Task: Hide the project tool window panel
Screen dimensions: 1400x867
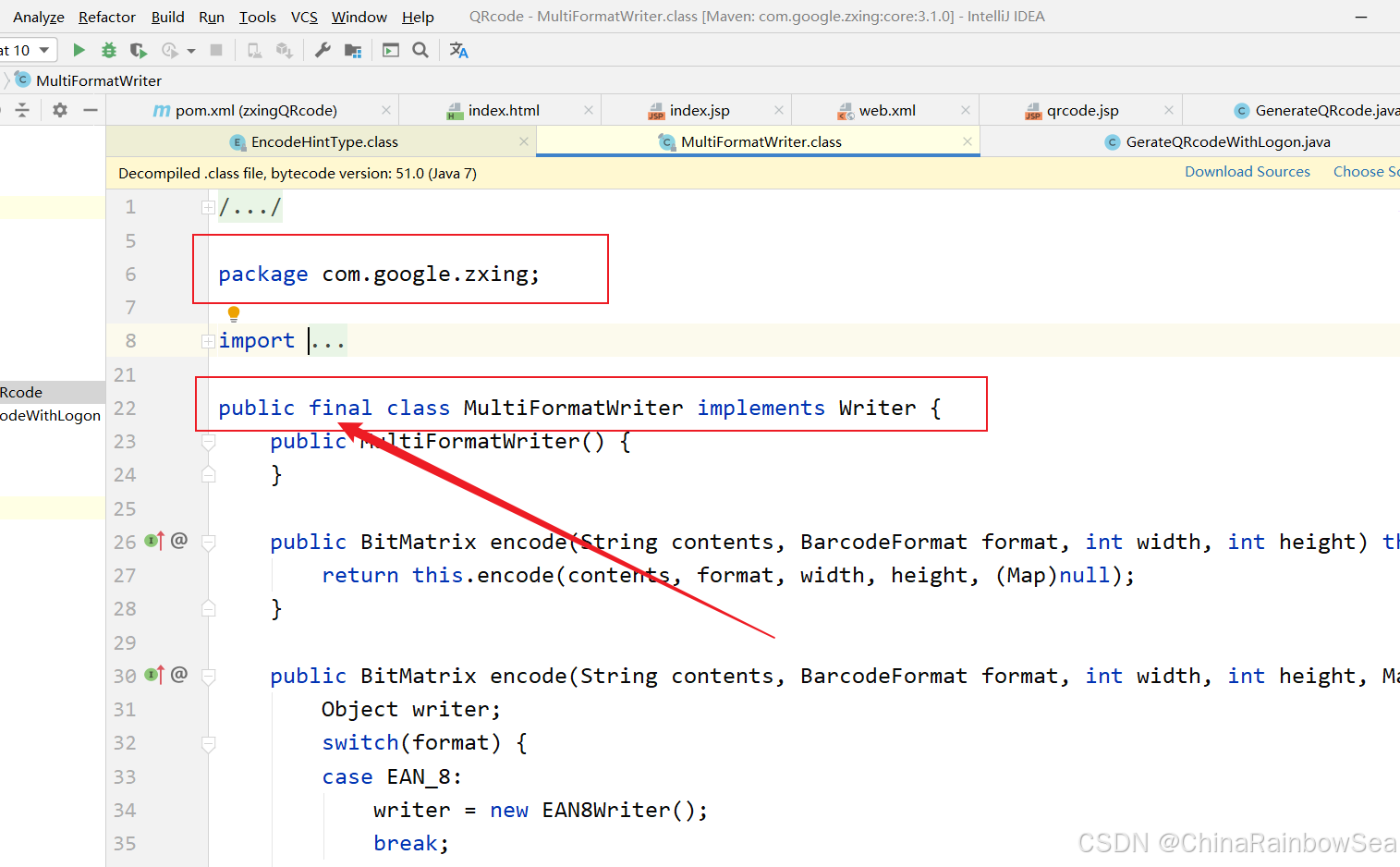Action: [91, 110]
